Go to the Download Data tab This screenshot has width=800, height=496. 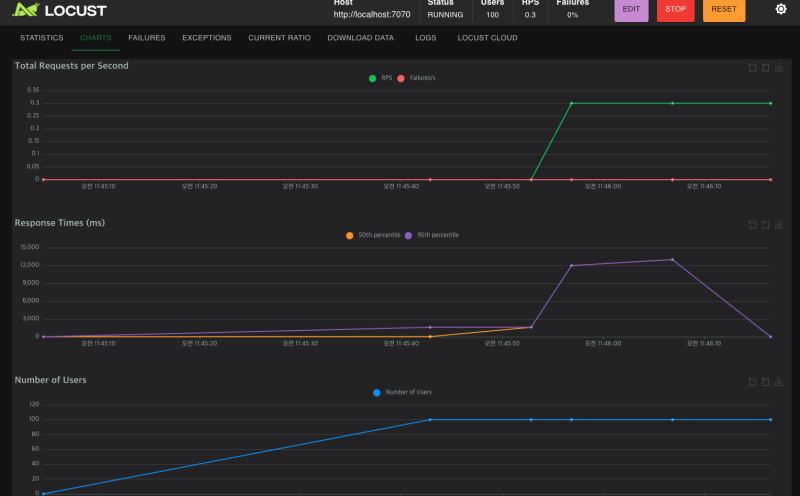point(360,38)
